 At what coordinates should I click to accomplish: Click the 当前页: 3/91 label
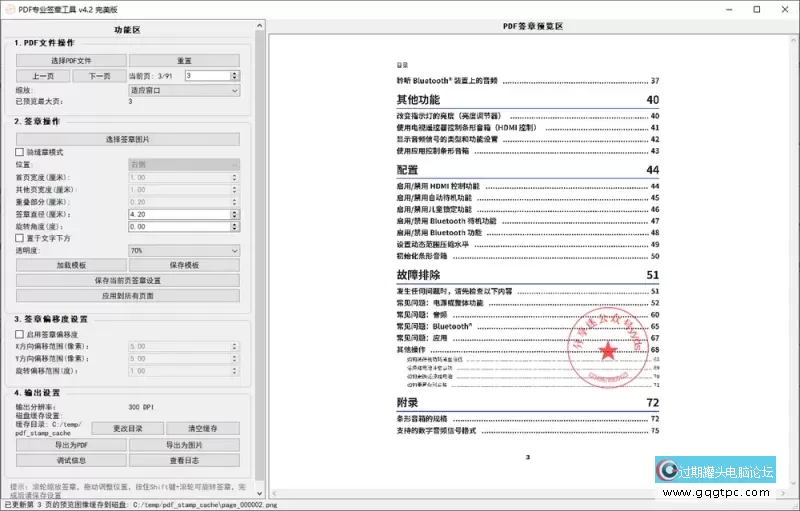(151, 76)
